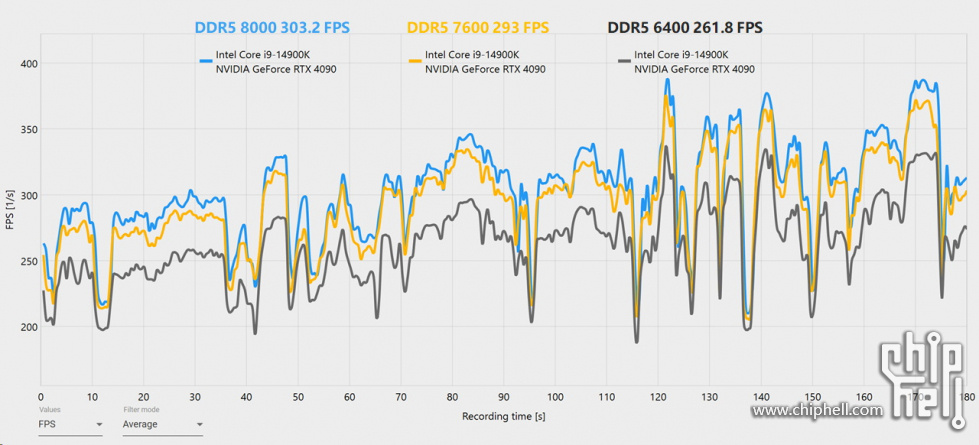Screen dimensions: 979x445
Task: Click gray legend entry Intel Core i9-14900K
Action: click(680, 56)
